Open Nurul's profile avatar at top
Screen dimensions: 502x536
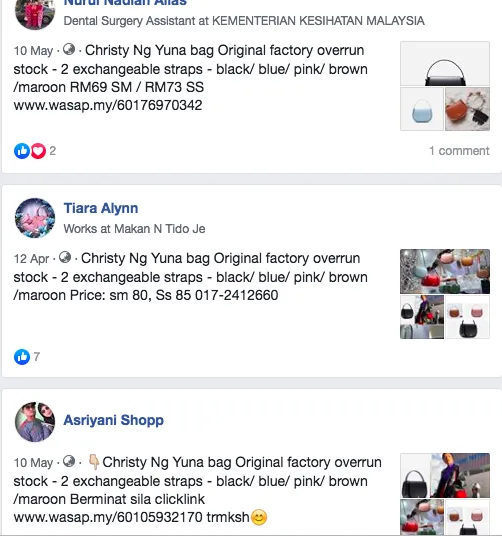click(x=35, y=14)
